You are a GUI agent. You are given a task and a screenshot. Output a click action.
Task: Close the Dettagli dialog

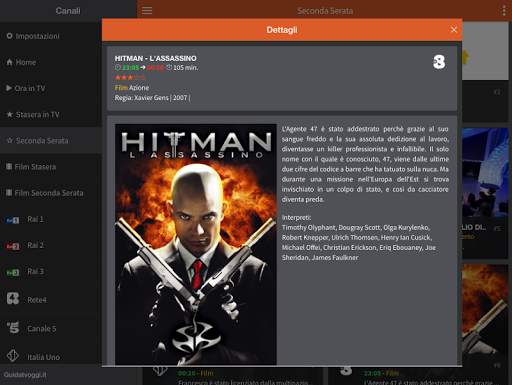coord(454,30)
